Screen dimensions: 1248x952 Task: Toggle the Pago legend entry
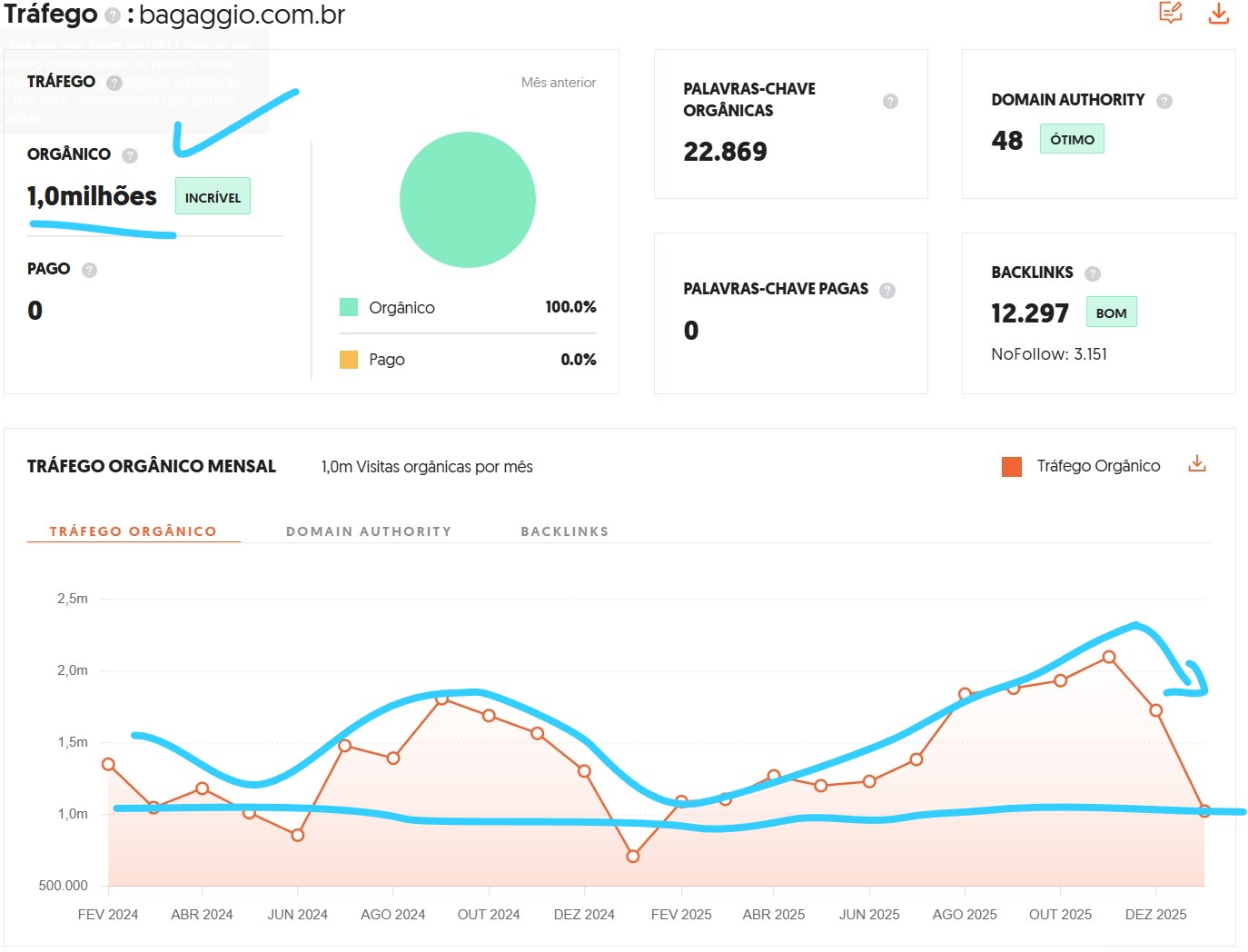385,359
